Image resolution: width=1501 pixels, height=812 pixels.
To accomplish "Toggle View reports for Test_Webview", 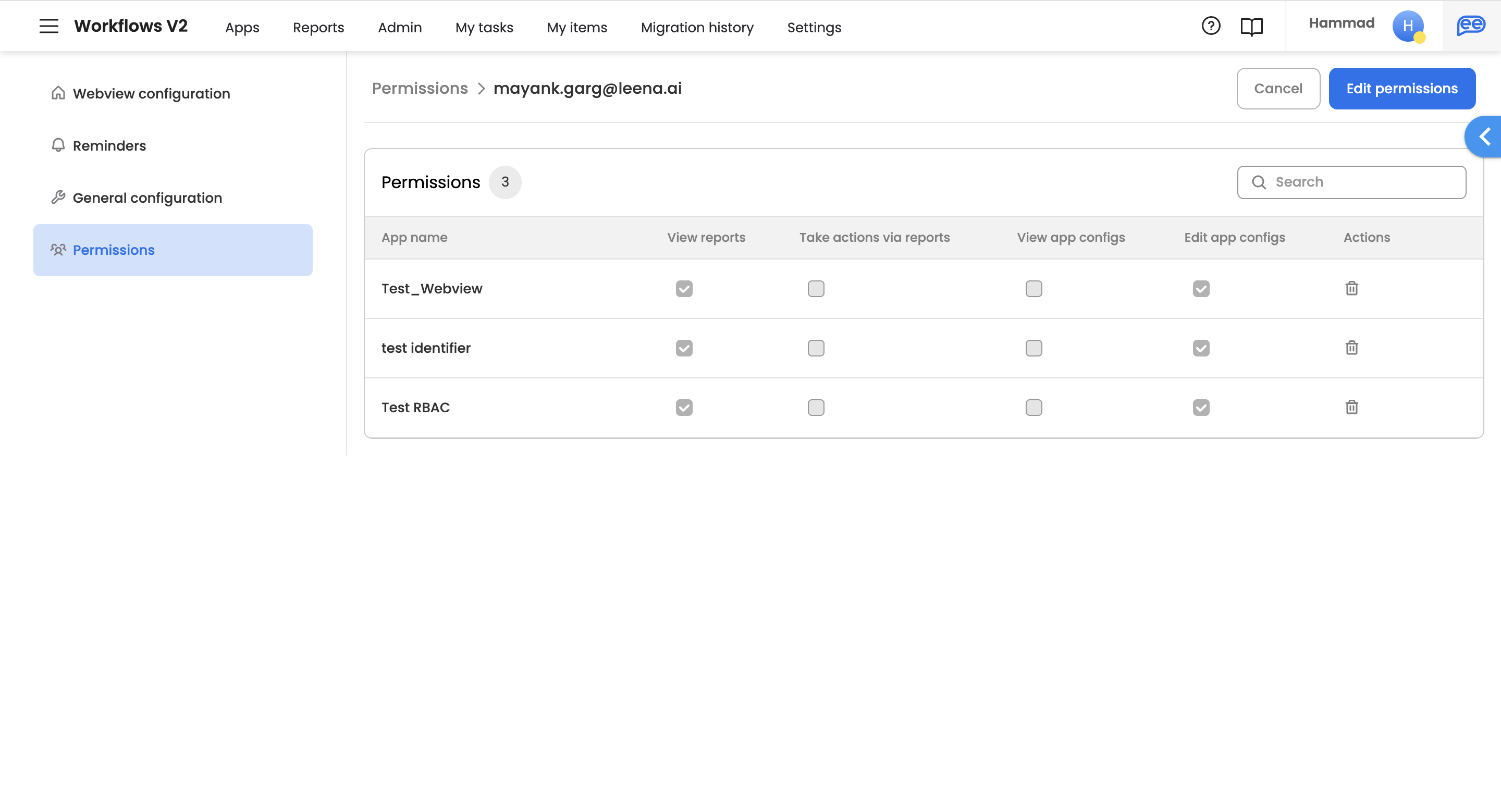I will (684, 289).
